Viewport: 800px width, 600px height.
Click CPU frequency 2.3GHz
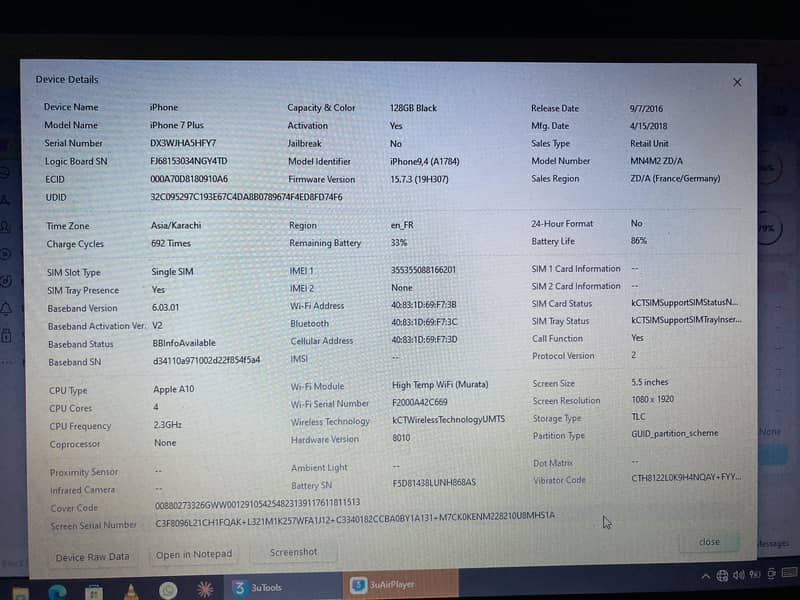click(167, 424)
